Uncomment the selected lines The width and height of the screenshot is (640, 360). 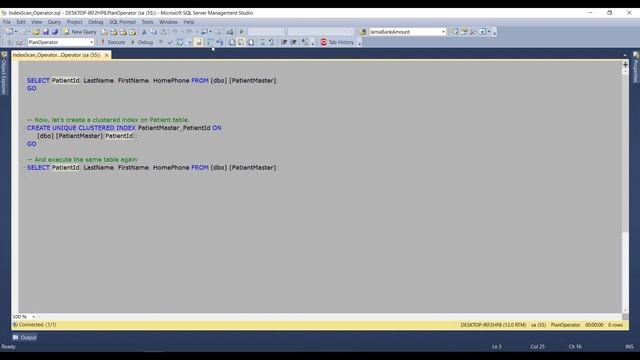[x=272, y=42]
